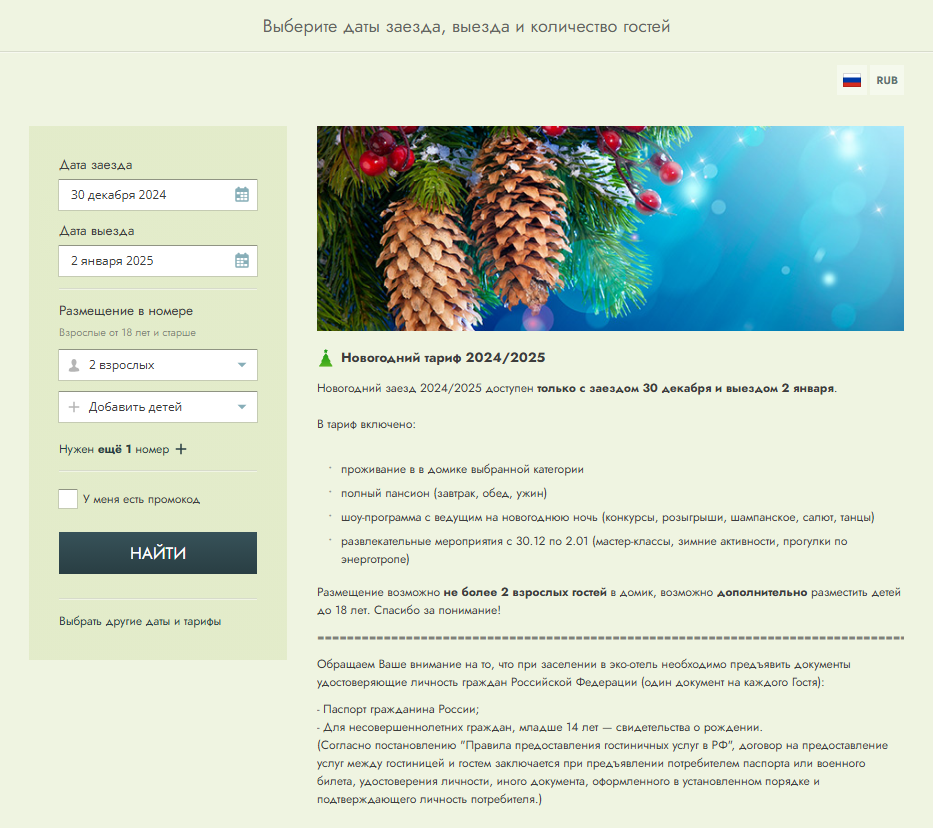933x828 pixels.
Task: Click the Russian flag language icon
Action: 851,80
